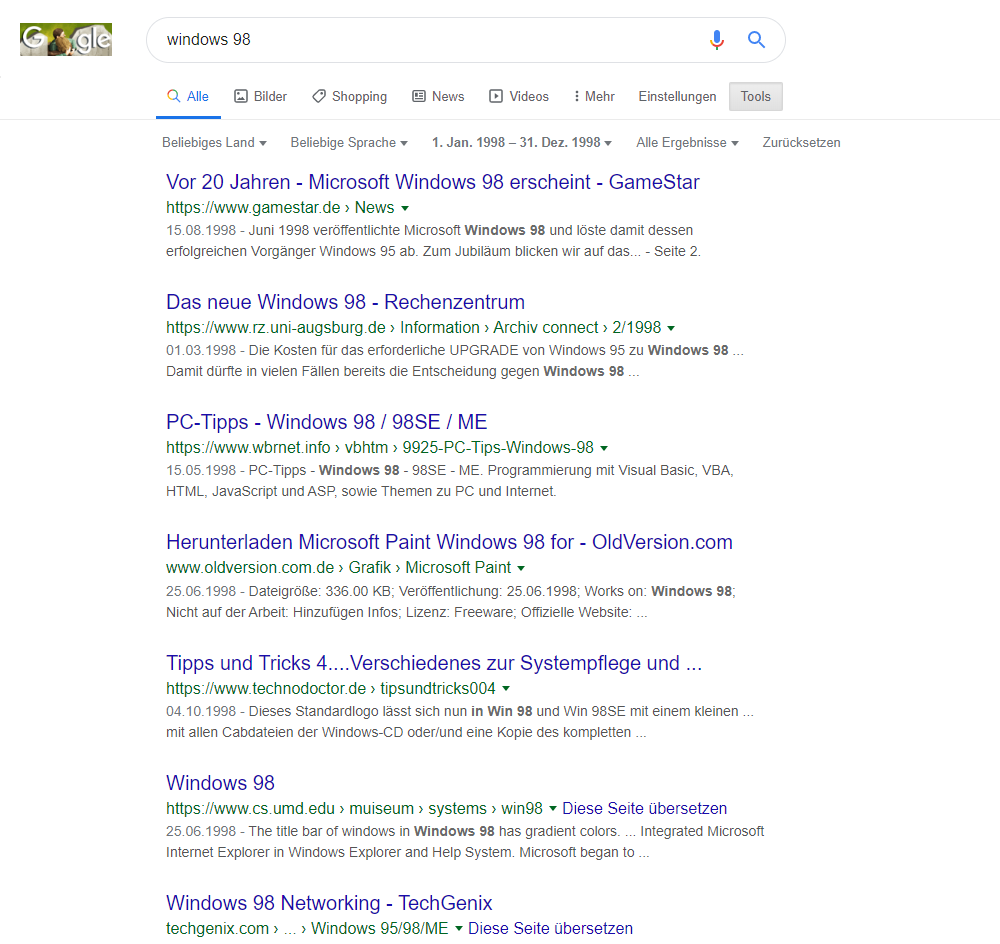1000x944 pixels.
Task: Expand arrow next to techgenix.com URL
Action: click(459, 929)
